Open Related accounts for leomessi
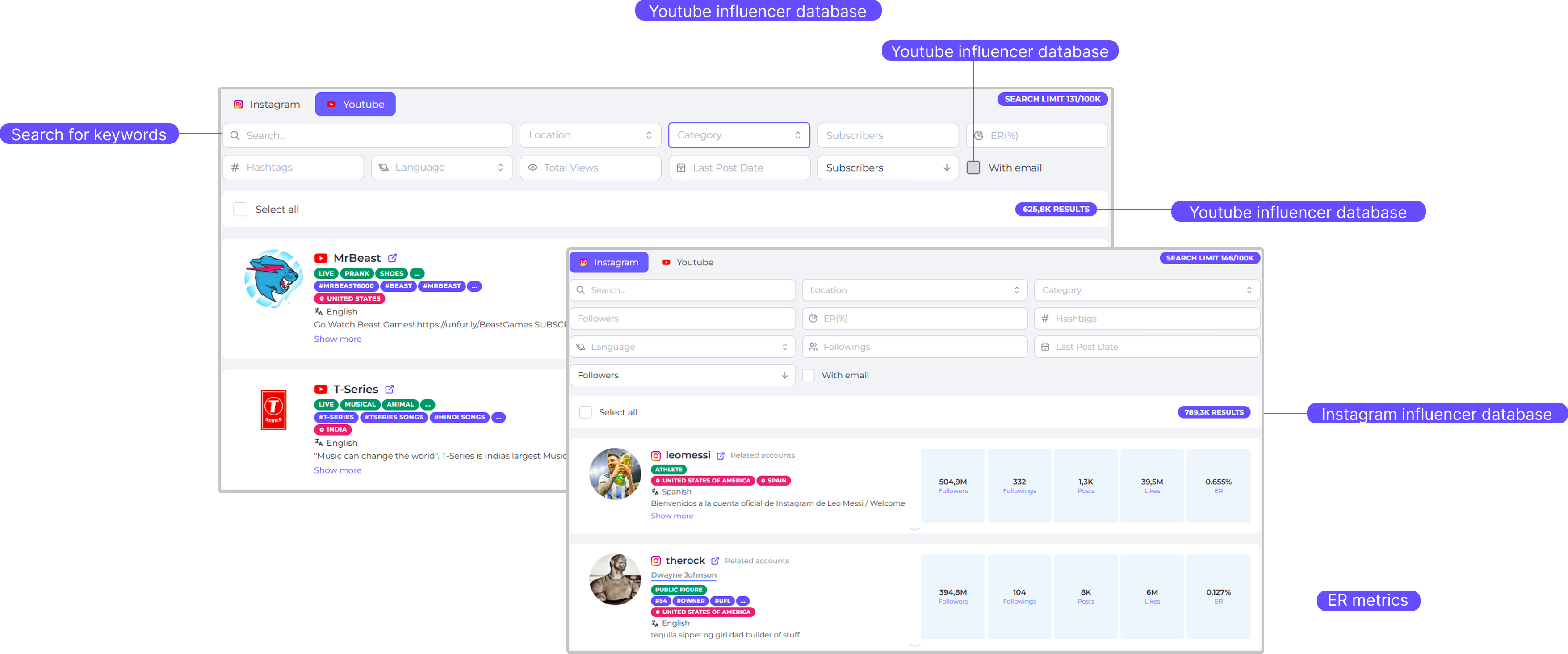This screenshot has height=654, width=1568. 762,456
